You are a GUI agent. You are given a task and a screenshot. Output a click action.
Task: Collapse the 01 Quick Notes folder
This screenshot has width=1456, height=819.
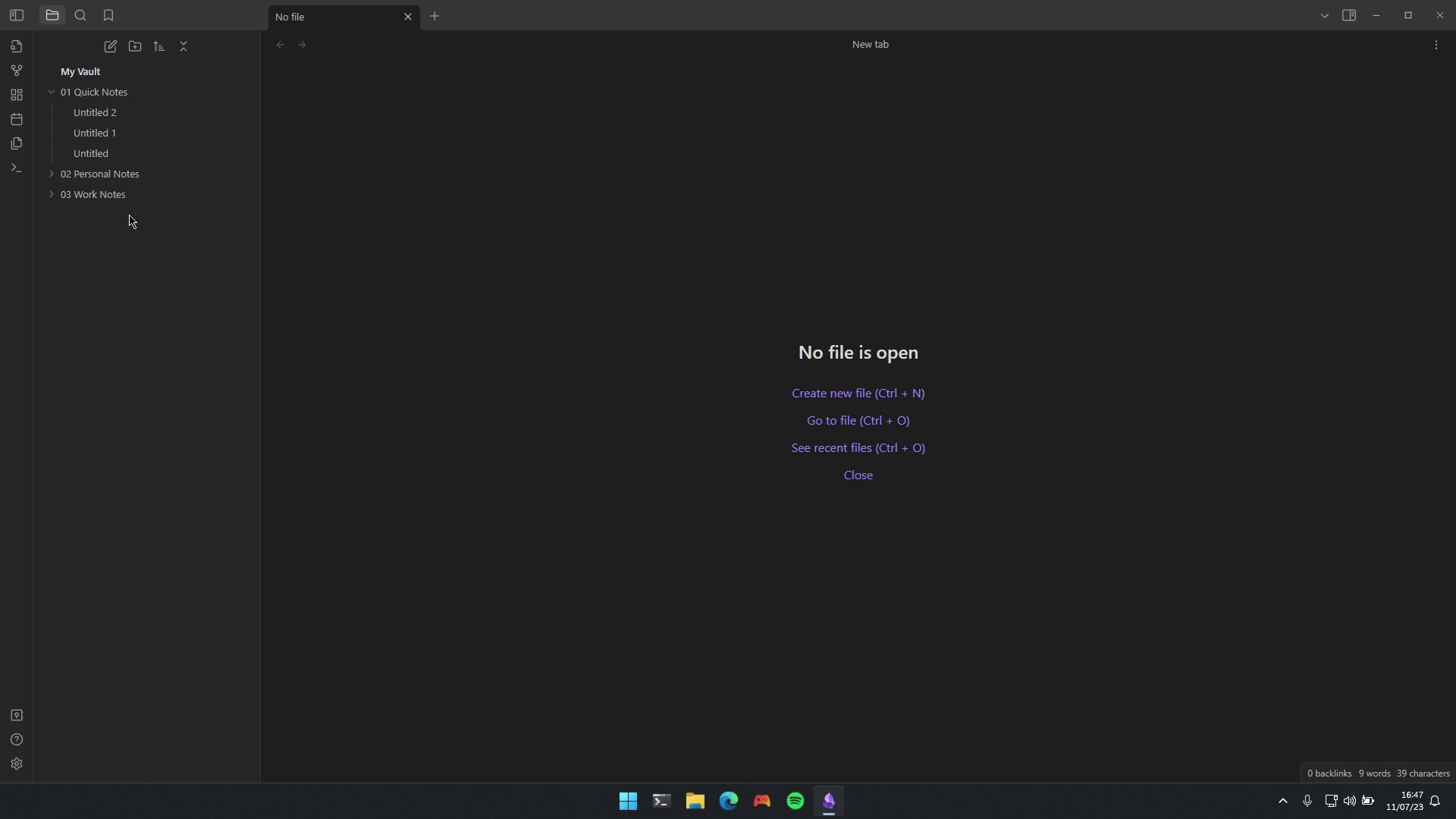click(52, 92)
